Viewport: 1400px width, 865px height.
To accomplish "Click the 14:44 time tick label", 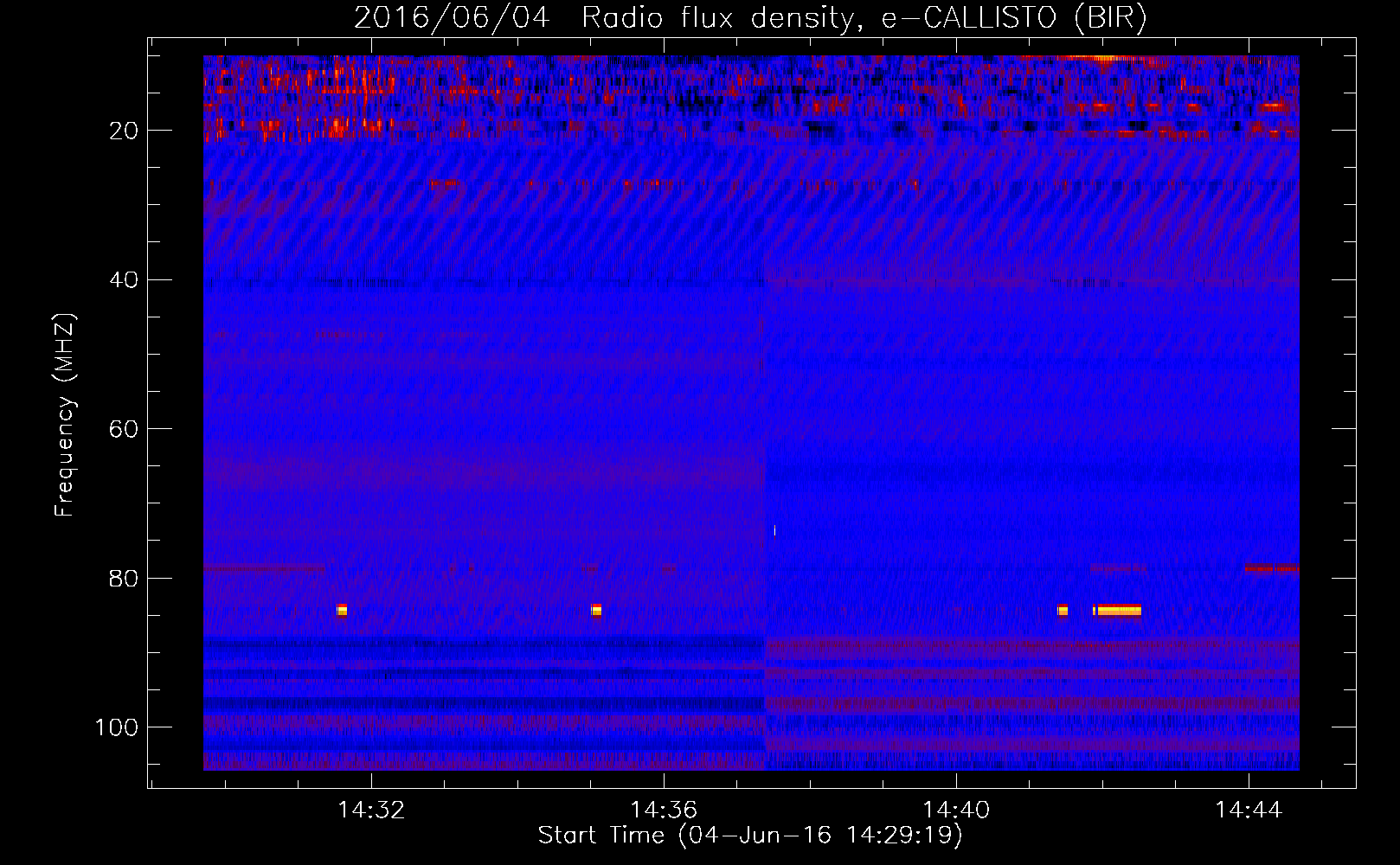I will (1249, 811).
